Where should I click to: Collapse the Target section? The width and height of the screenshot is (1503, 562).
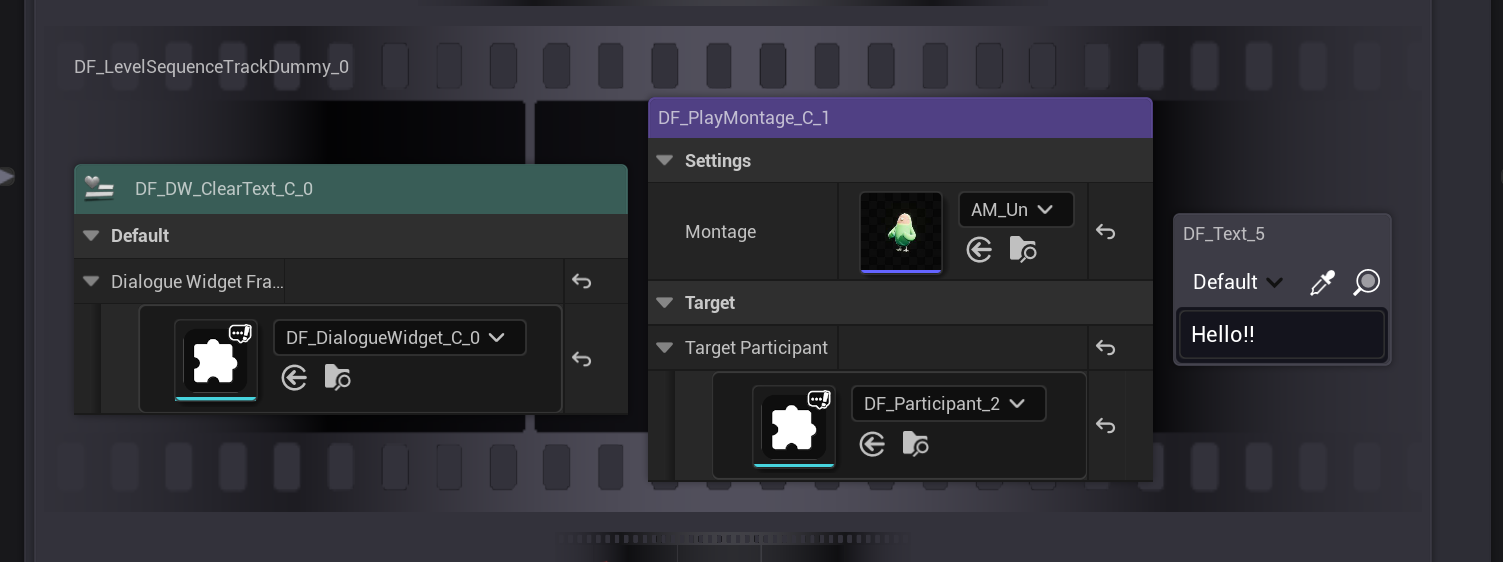tap(664, 303)
